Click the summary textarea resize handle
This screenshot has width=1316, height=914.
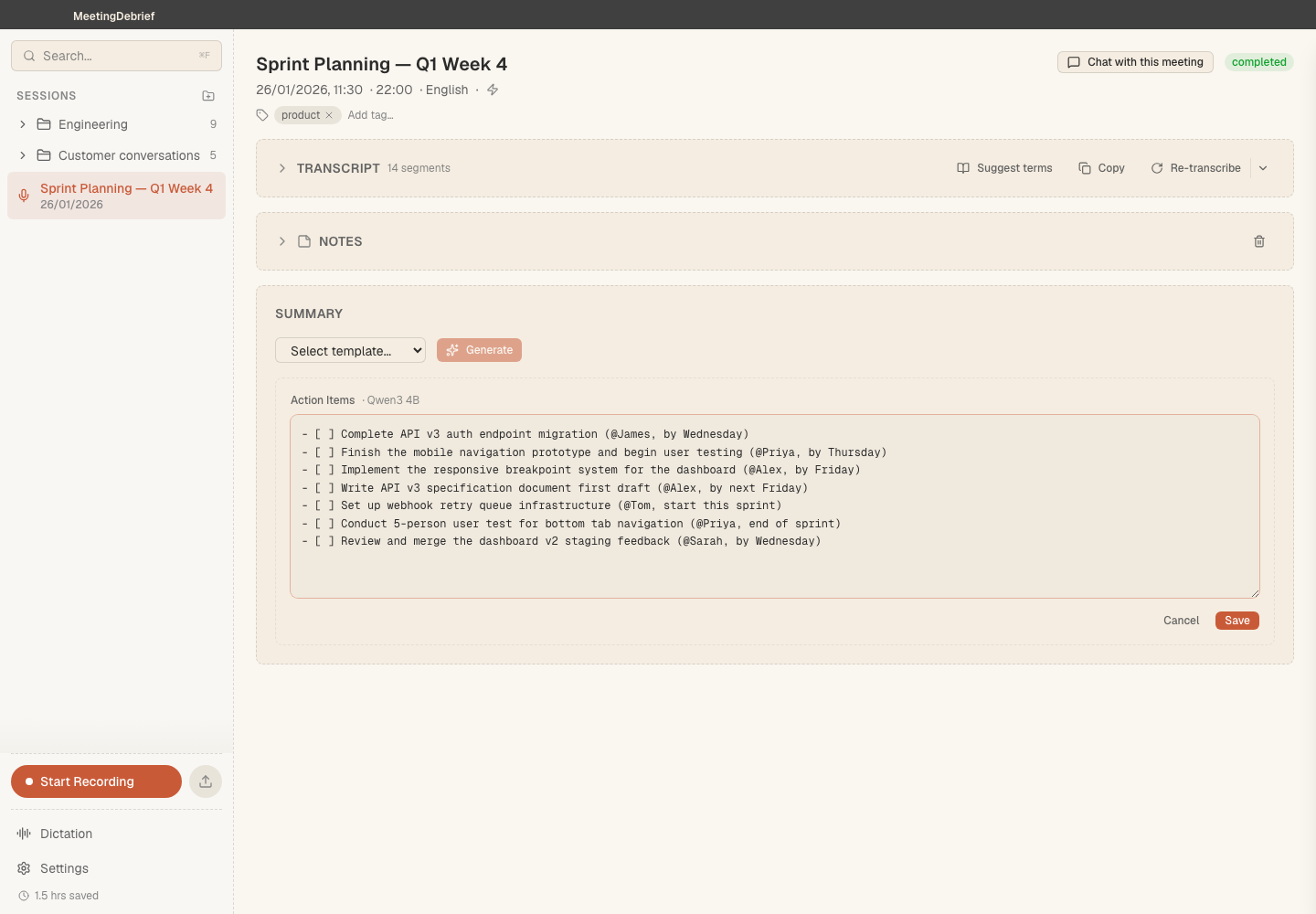[x=1255, y=593]
